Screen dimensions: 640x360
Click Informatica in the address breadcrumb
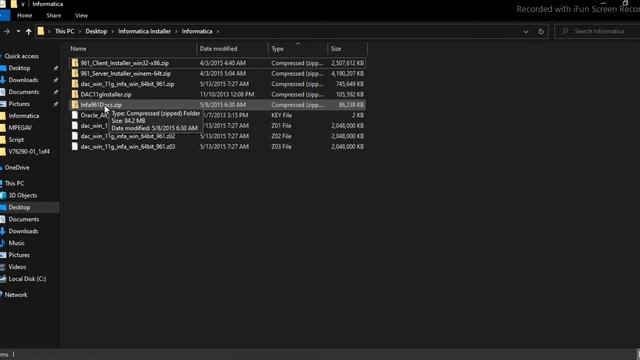(x=197, y=31)
